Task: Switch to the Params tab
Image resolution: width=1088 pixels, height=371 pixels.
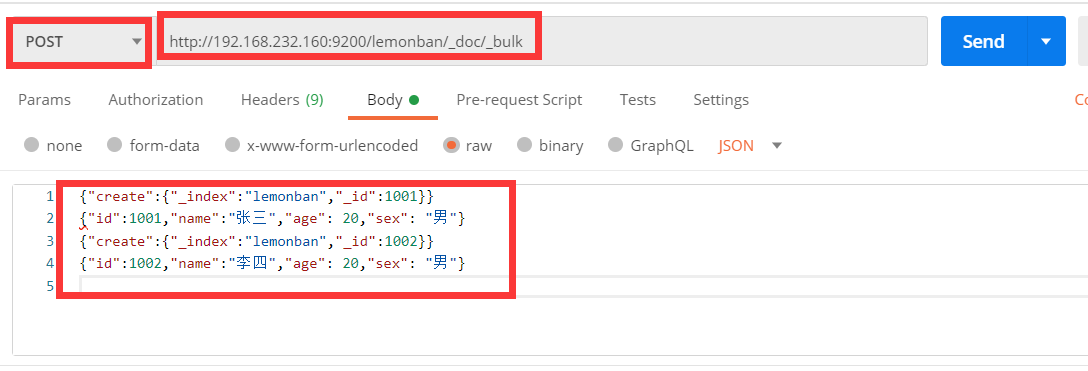Action: click(44, 100)
